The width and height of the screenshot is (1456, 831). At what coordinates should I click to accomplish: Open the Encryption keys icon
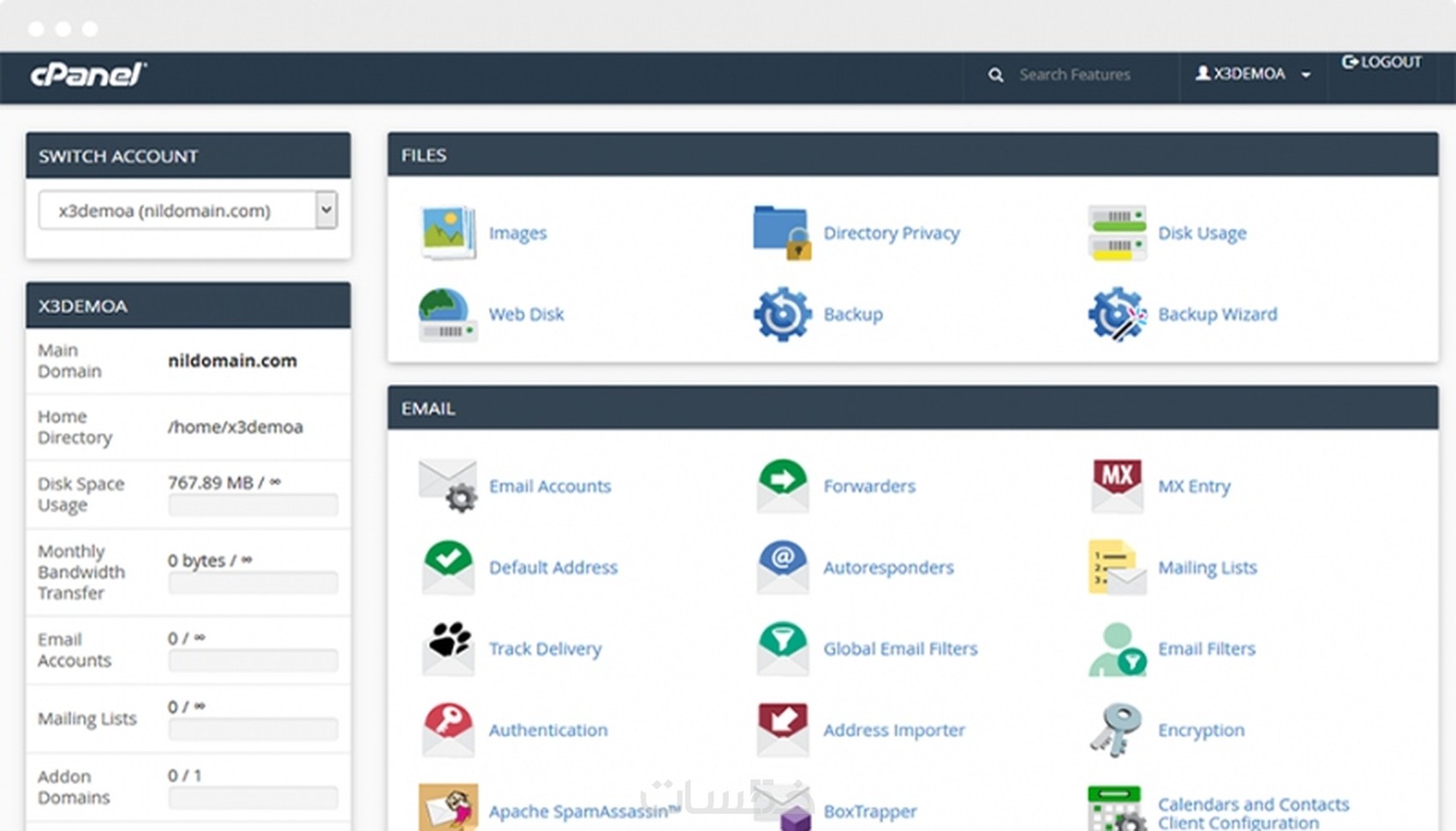1117,730
